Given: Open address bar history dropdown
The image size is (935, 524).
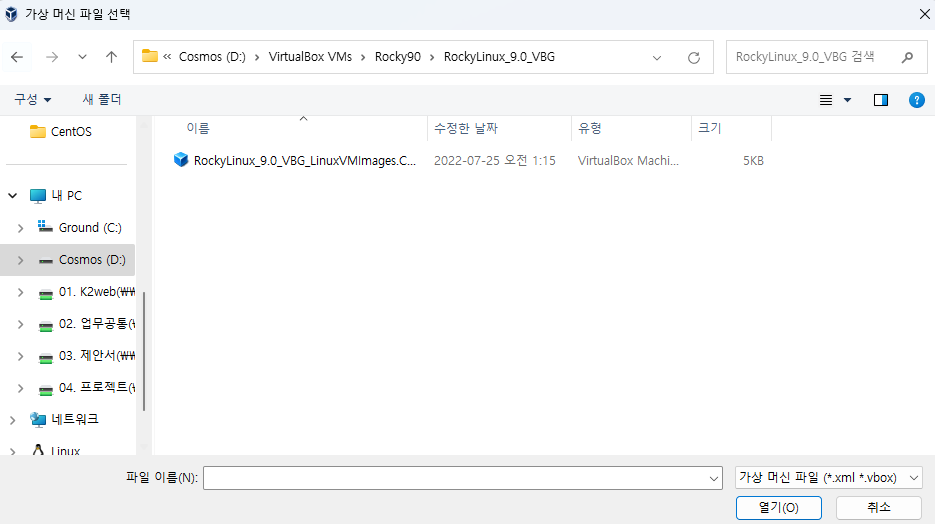Looking at the screenshot, I should (x=657, y=58).
